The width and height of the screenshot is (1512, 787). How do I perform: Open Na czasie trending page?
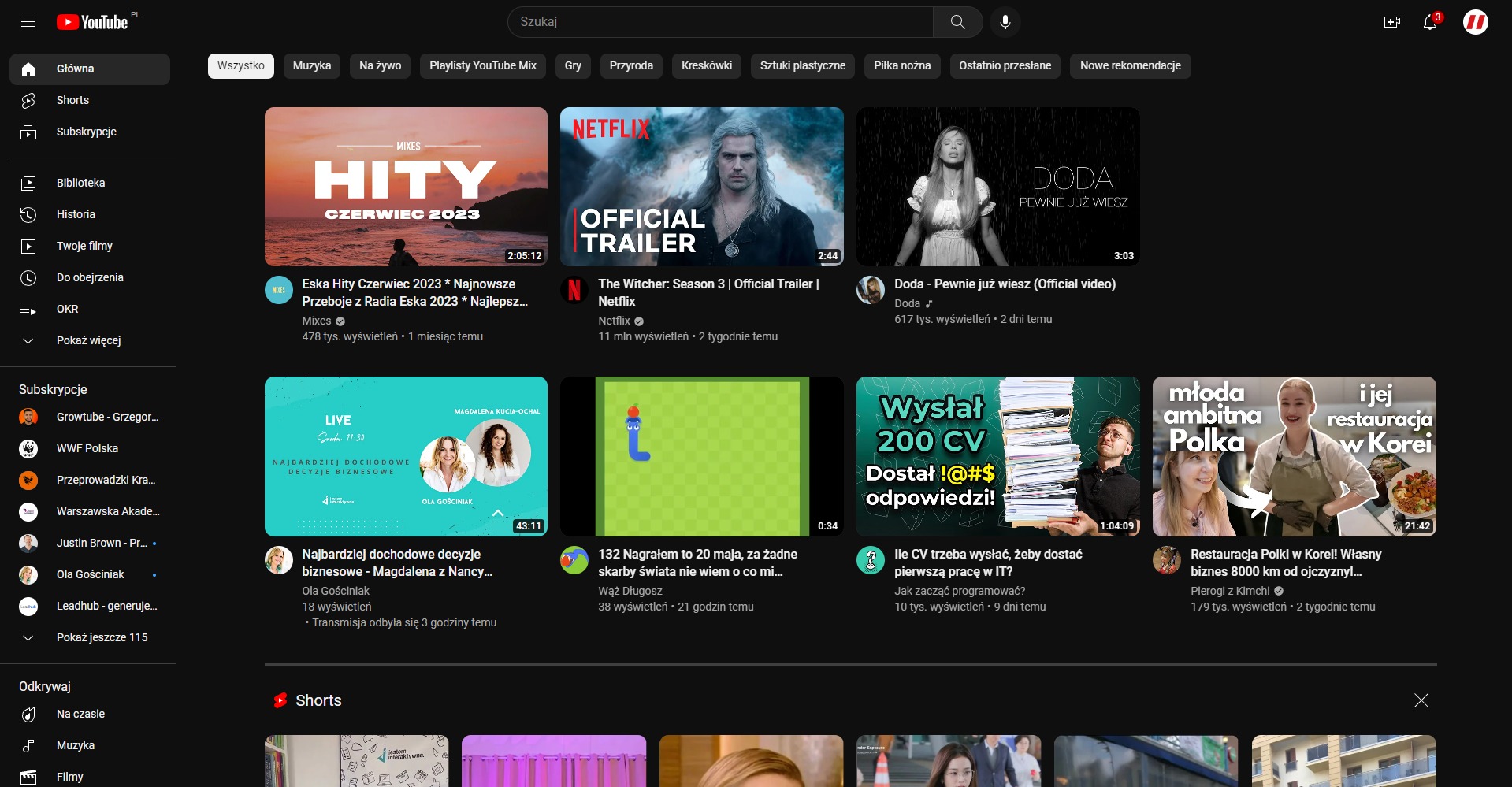(90, 714)
